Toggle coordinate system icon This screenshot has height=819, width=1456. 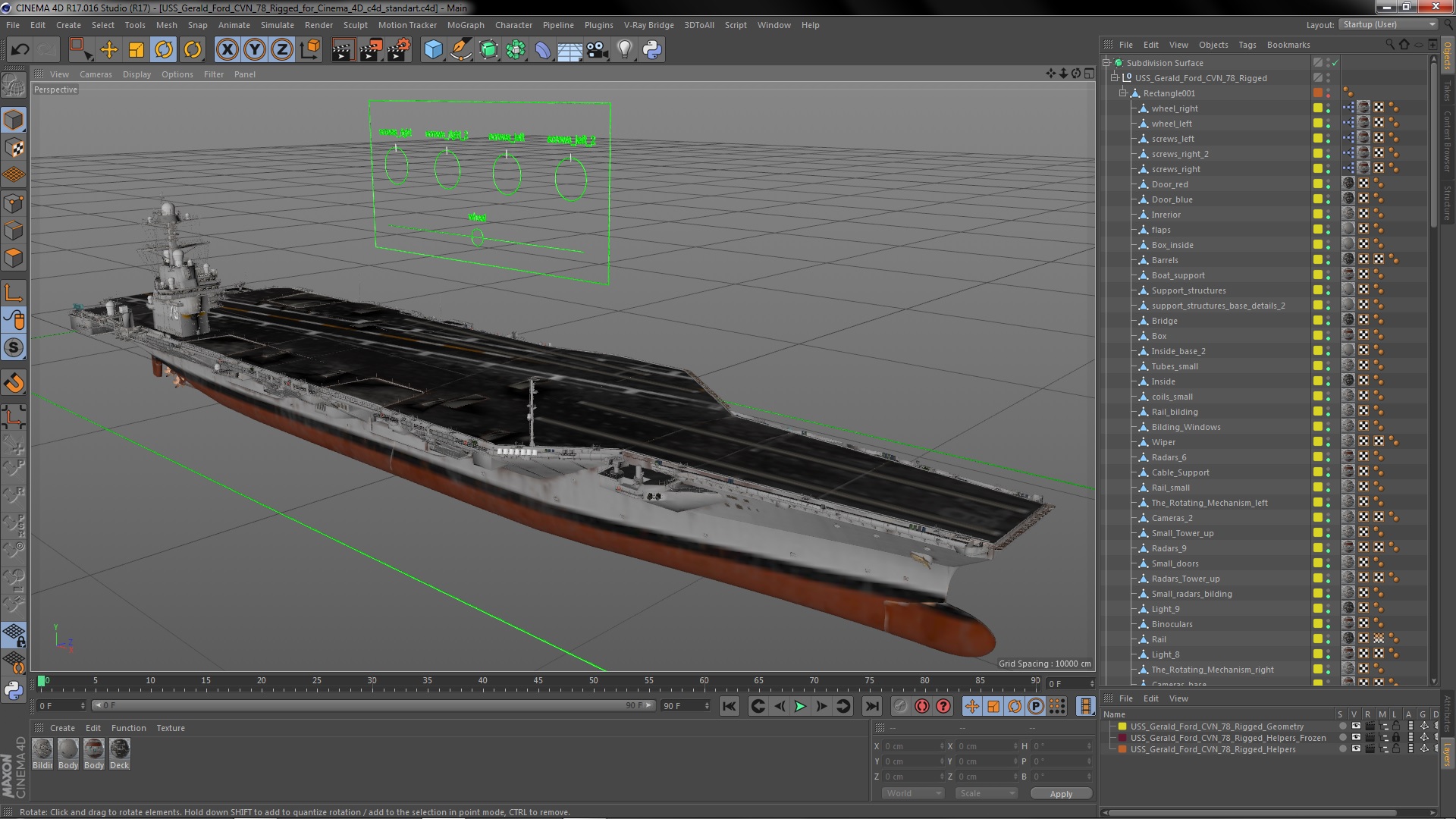[310, 50]
